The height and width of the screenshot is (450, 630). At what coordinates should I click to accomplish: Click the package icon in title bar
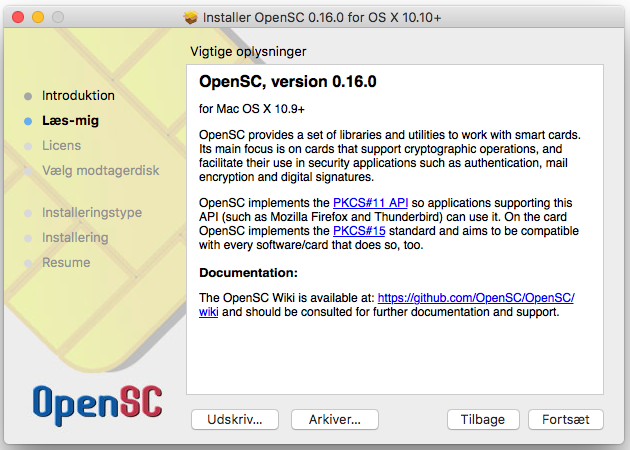pos(191,17)
